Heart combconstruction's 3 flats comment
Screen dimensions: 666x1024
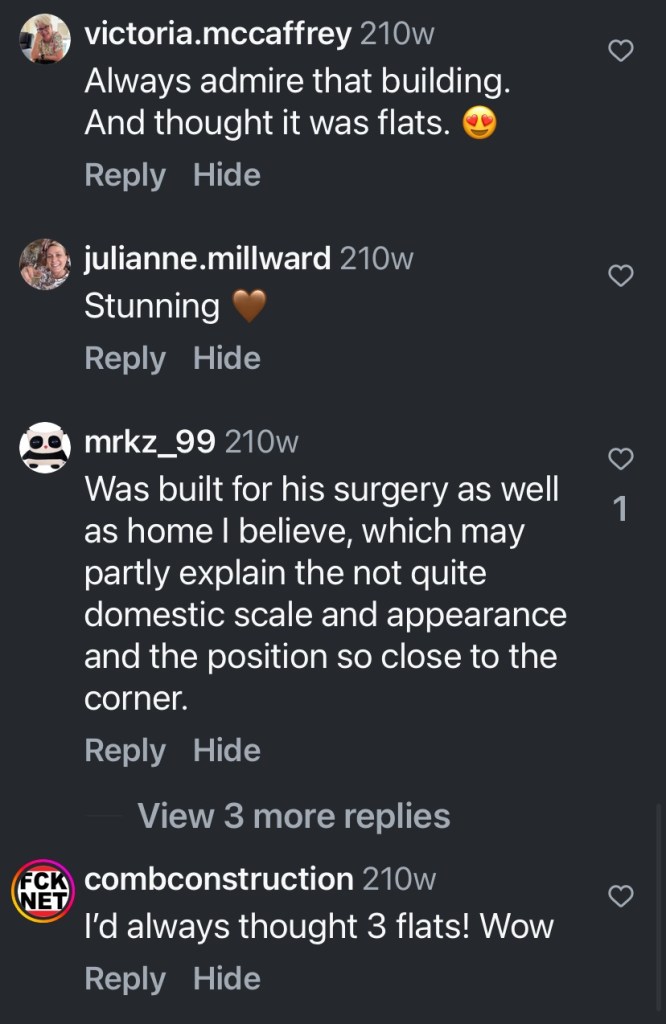621,896
